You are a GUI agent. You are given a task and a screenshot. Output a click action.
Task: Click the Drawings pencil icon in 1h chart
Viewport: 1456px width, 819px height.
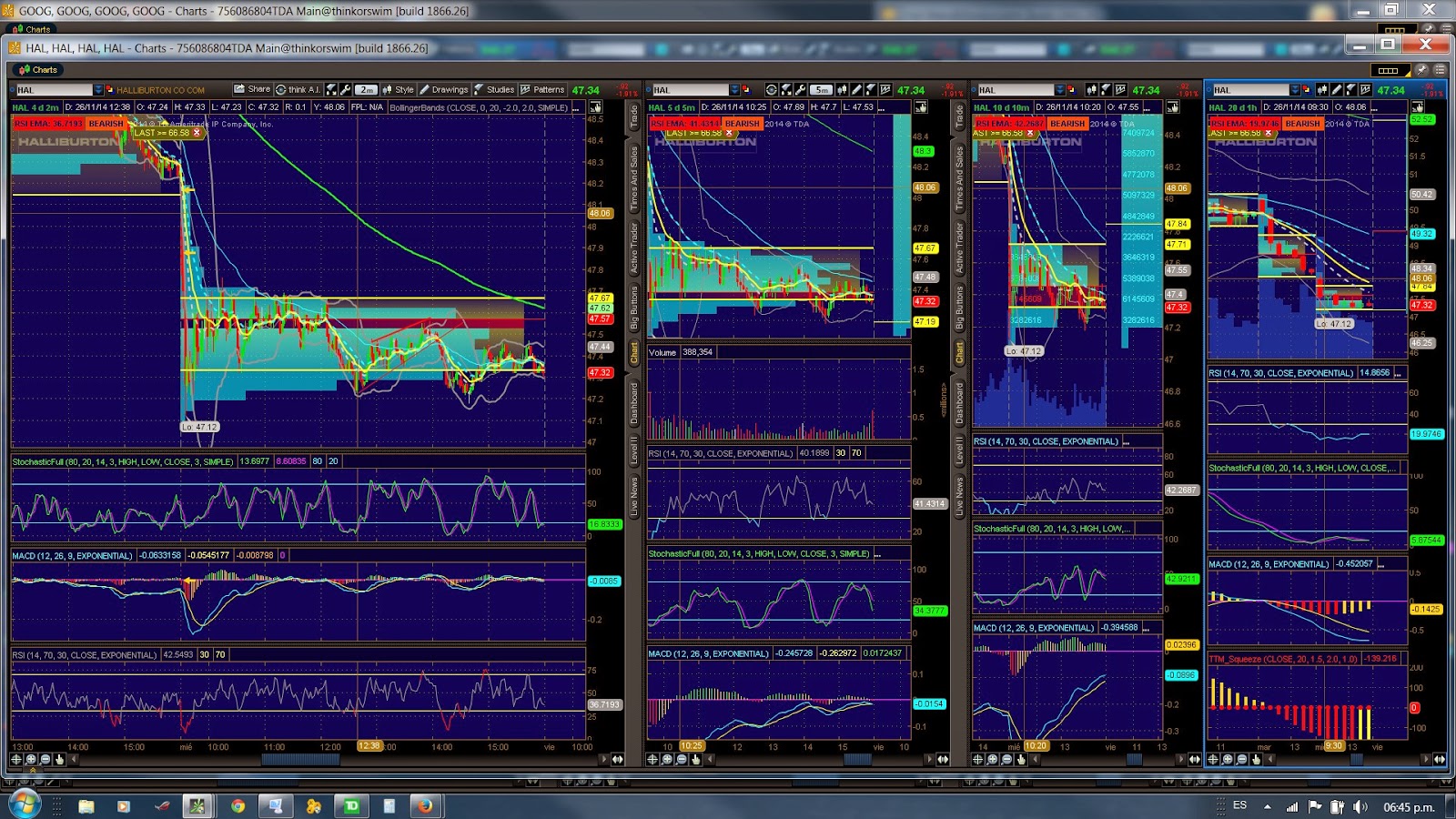point(1337,90)
